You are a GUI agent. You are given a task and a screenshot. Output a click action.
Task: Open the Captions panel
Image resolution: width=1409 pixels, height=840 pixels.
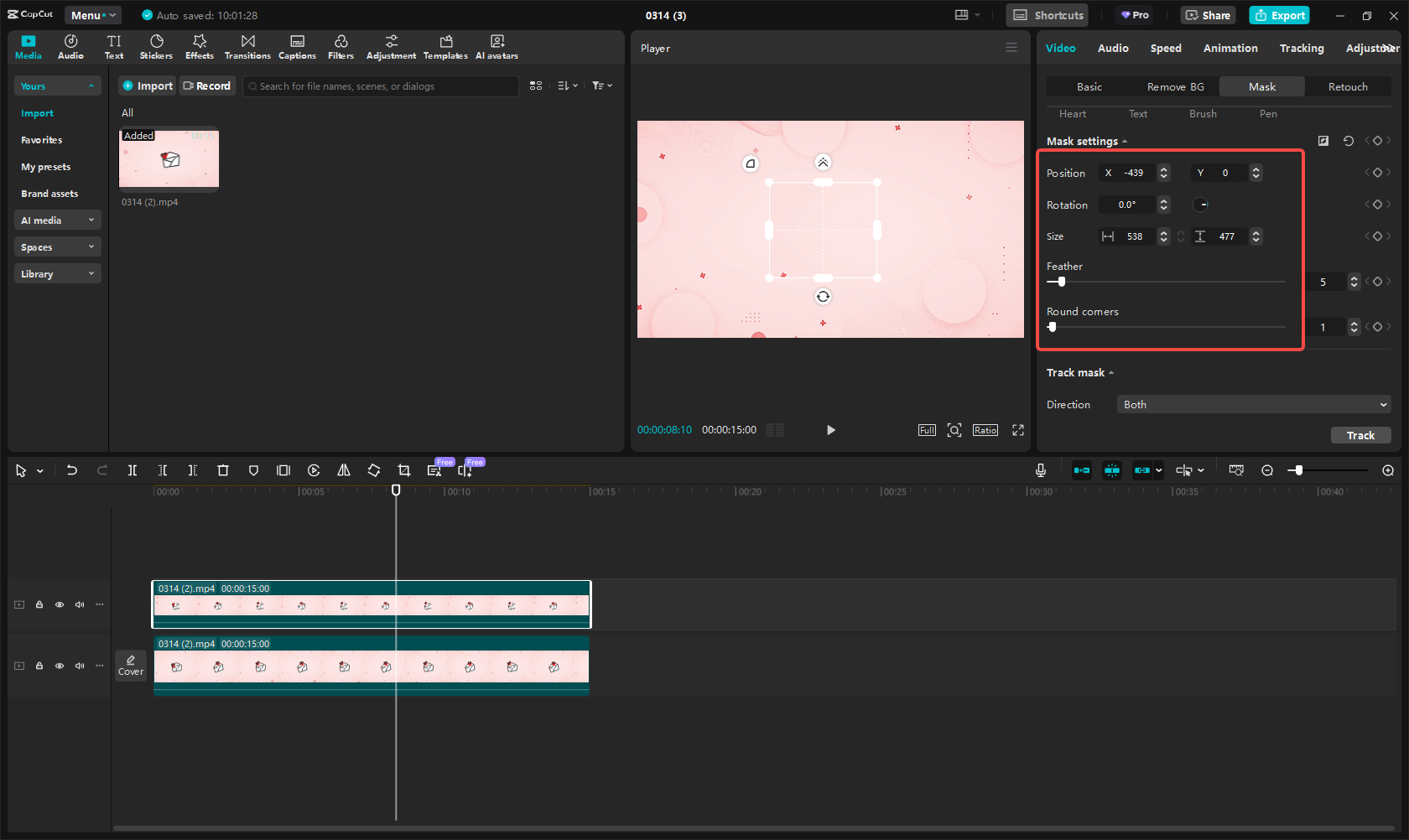coord(297,47)
